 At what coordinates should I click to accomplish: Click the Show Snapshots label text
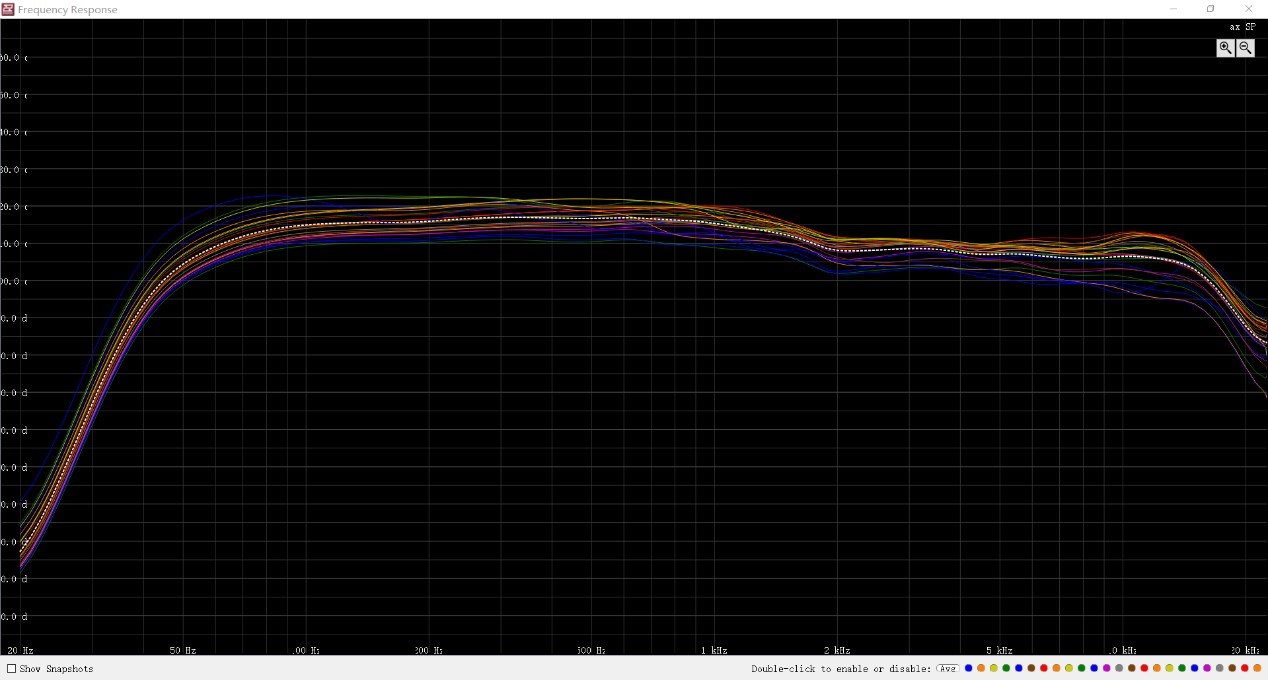pyautogui.click(x=56, y=669)
